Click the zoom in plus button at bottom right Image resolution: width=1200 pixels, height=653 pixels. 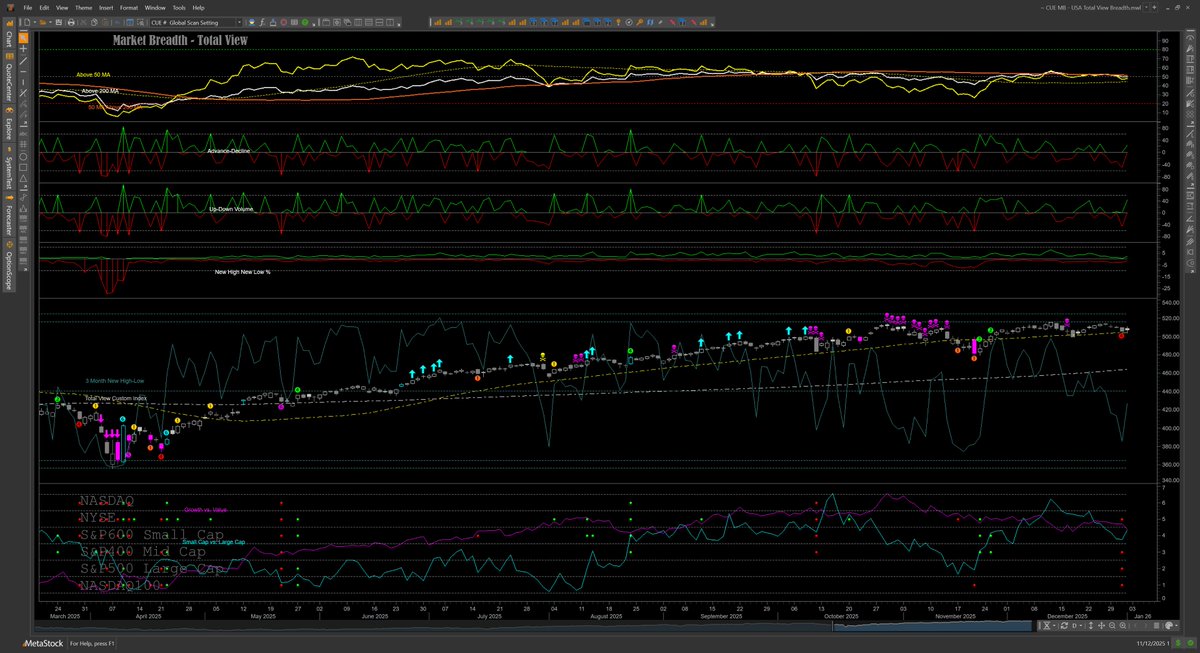pos(1123,626)
